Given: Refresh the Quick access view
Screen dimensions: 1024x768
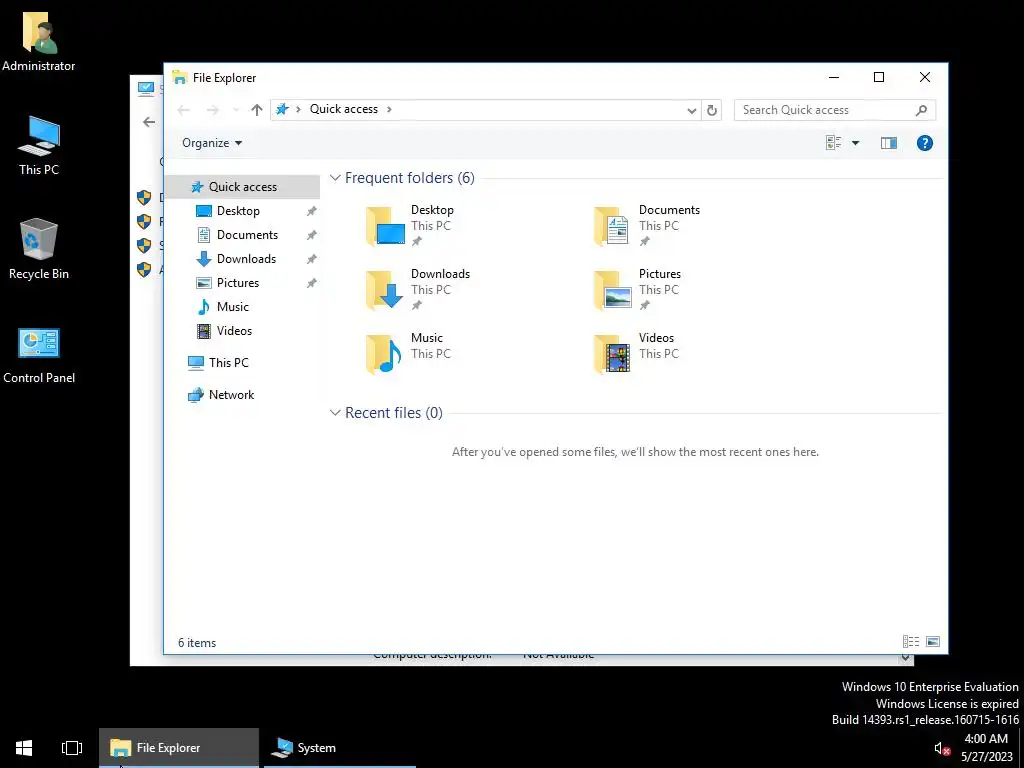Looking at the screenshot, I should click(712, 110).
